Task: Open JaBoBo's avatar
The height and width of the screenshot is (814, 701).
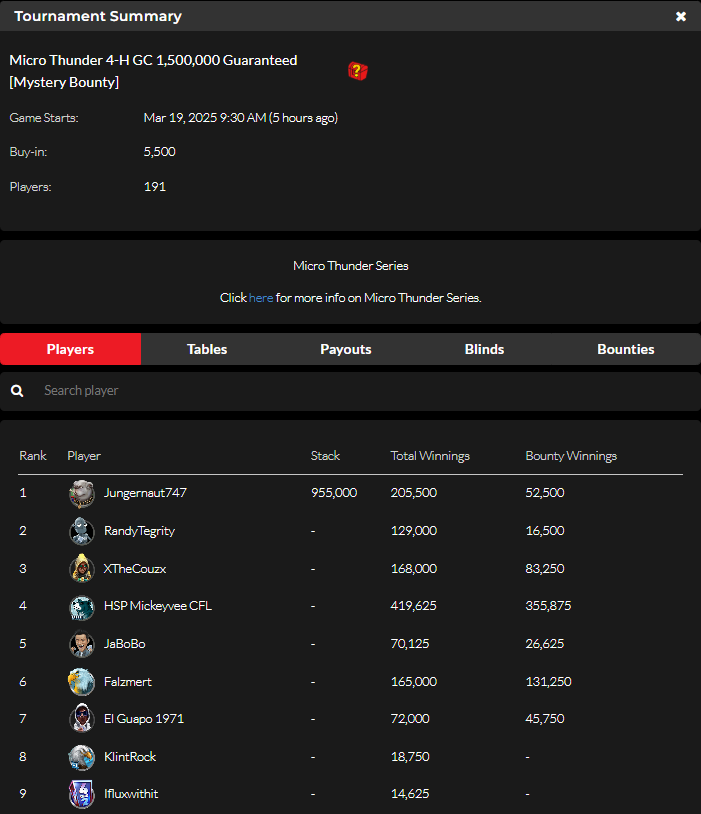Action: click(x=82, y=644)
